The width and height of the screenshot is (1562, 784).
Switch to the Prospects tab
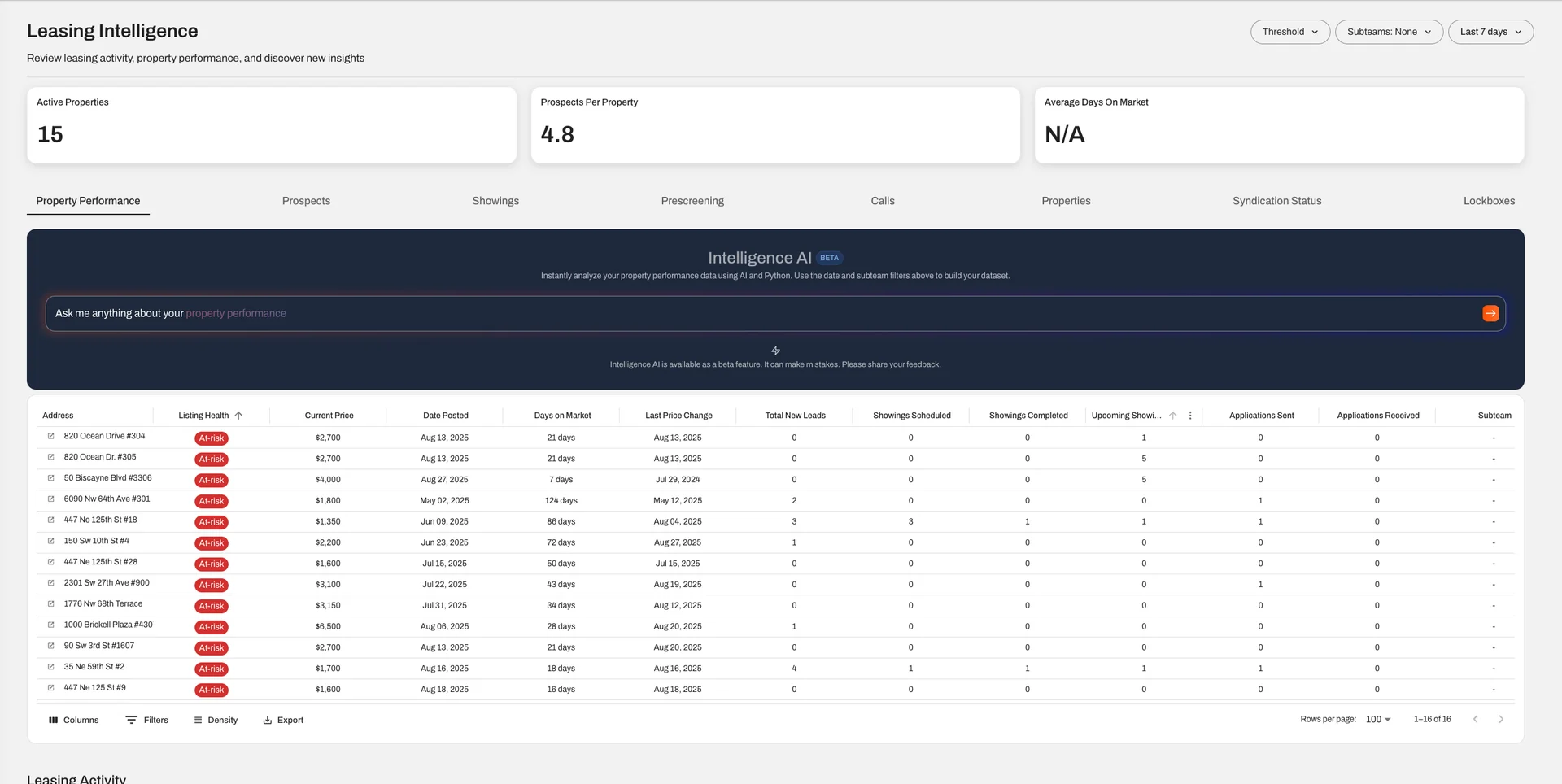coord(306,201)
